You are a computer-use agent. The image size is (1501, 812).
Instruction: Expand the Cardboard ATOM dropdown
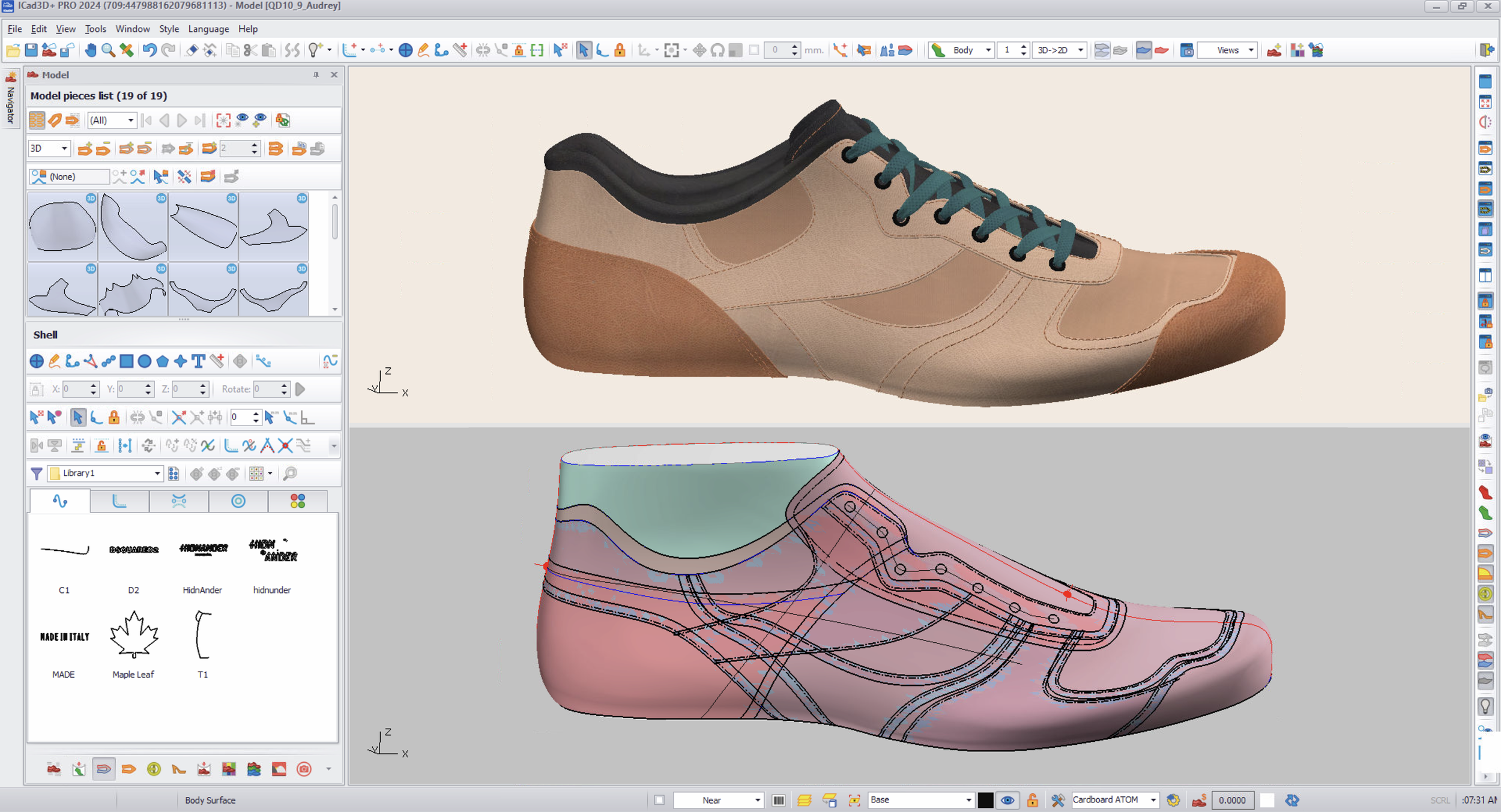coord(1153,800)
